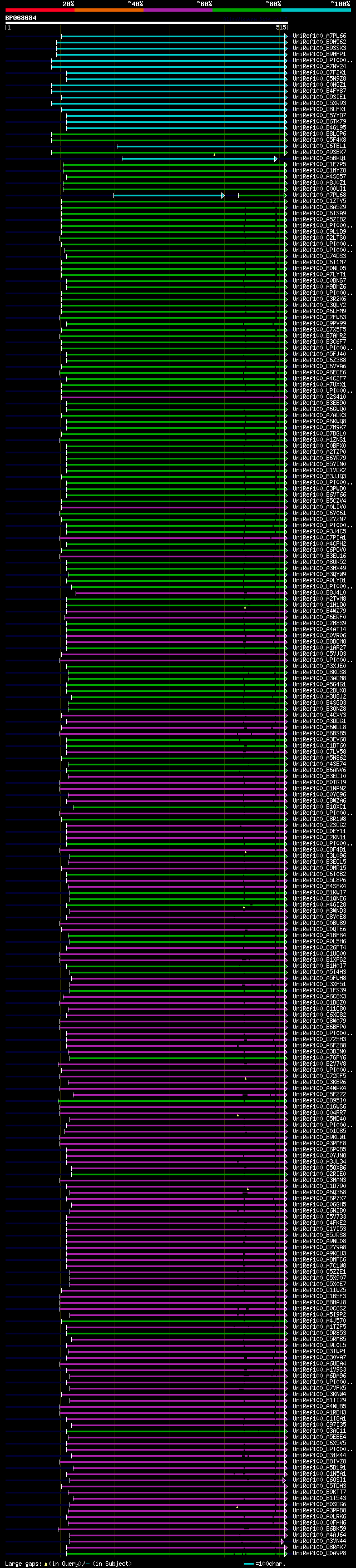Screen dimensions: 356x1568
Task: Select the UniRef100_Q1VQK2 label
Action: 319,470
